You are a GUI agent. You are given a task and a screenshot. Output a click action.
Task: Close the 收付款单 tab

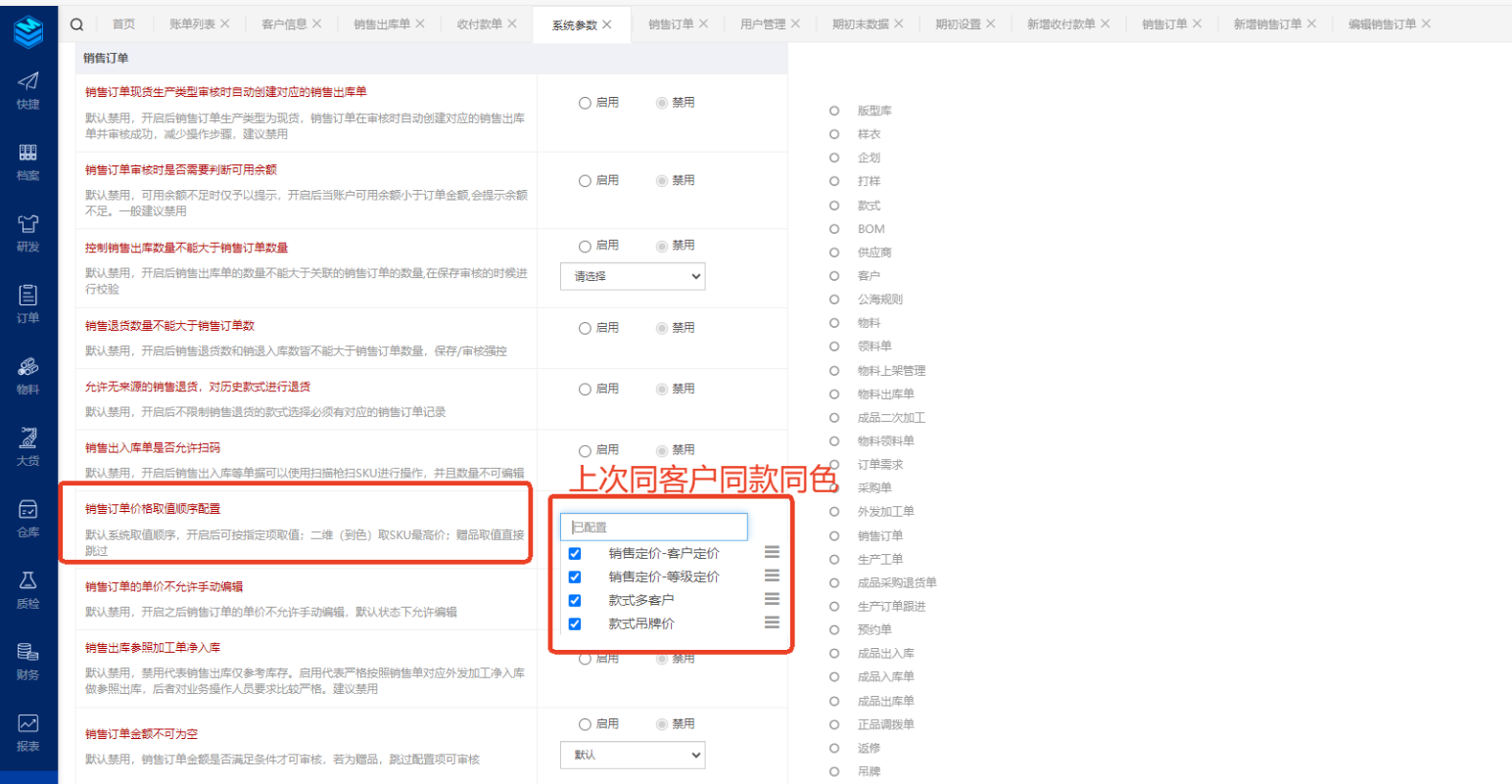coord(512,24)
